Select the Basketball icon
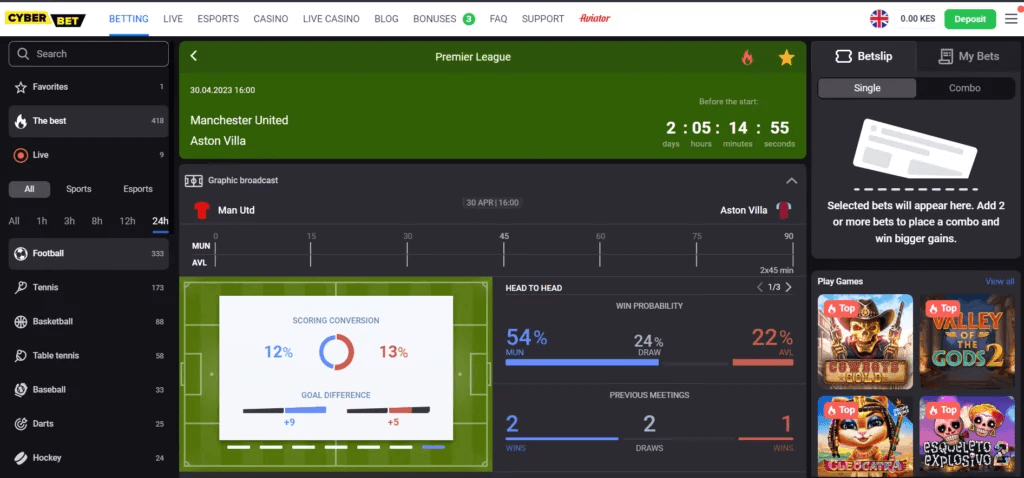This screenshot has width=1024, height=478. pyautogui.click(x=20, y=321)
